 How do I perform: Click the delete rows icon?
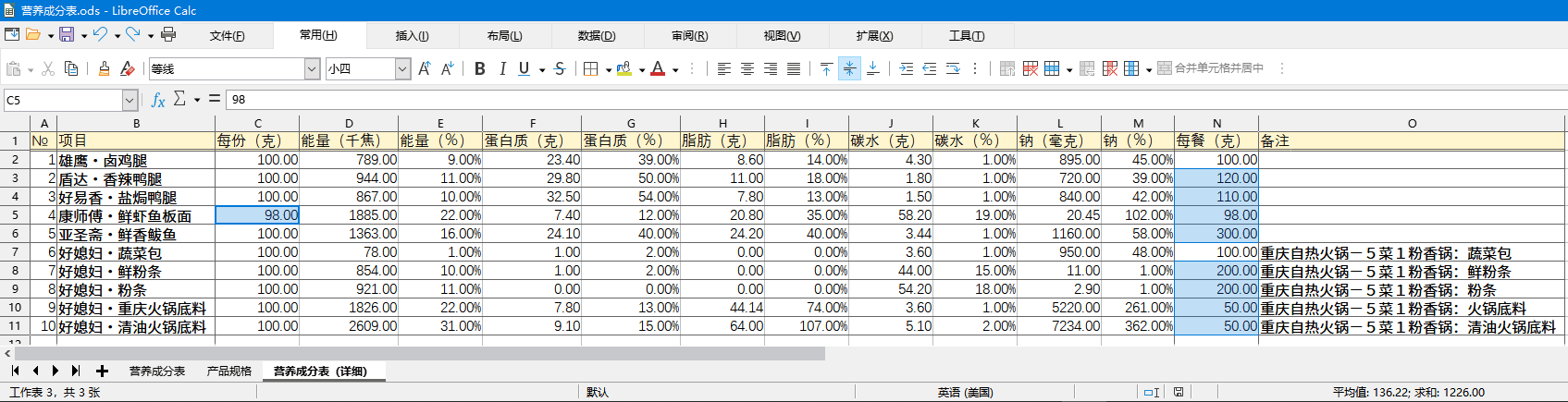coord(1031,68)
